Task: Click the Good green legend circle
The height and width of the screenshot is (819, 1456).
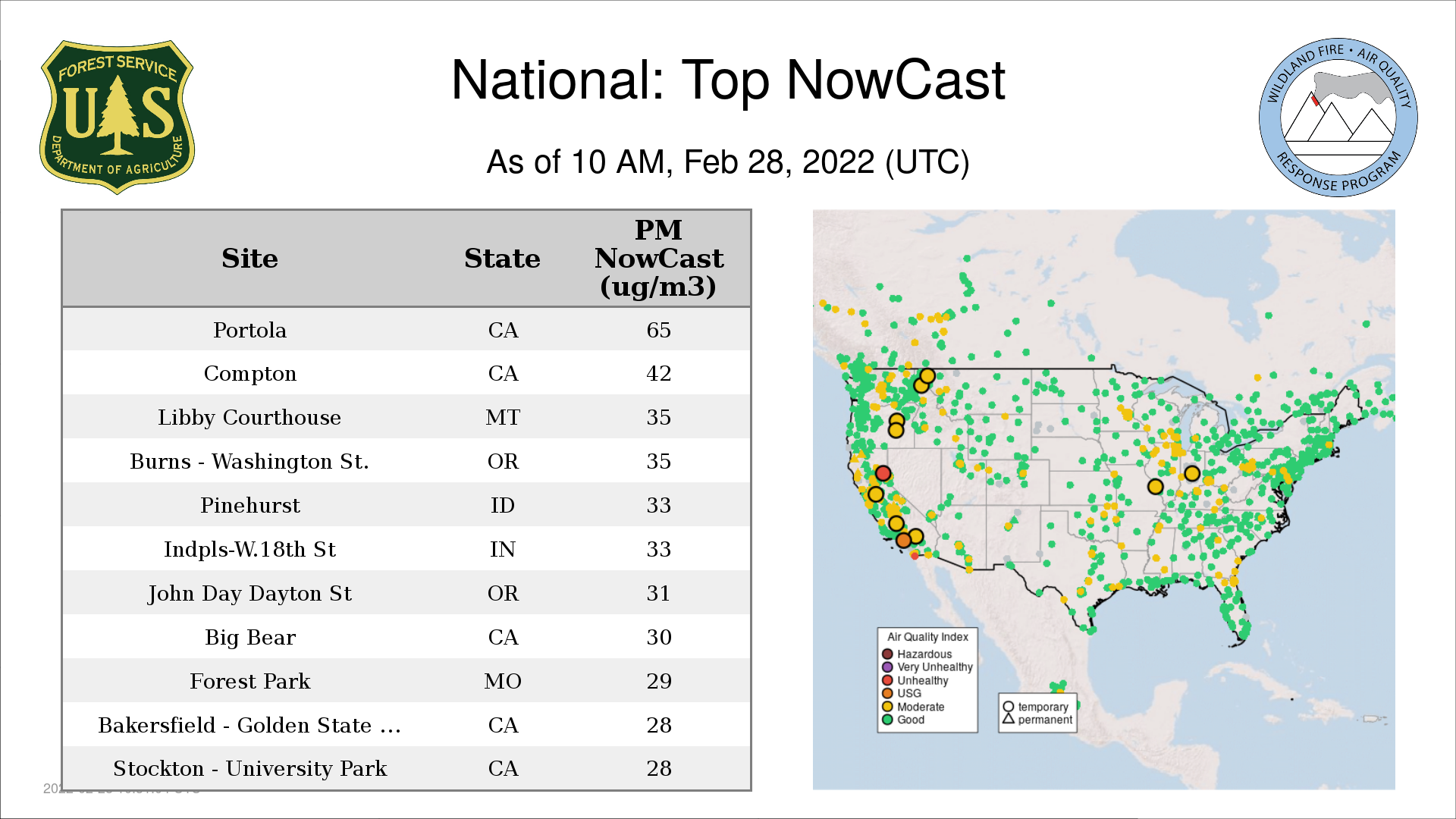Action: click(x=887, y=720)
